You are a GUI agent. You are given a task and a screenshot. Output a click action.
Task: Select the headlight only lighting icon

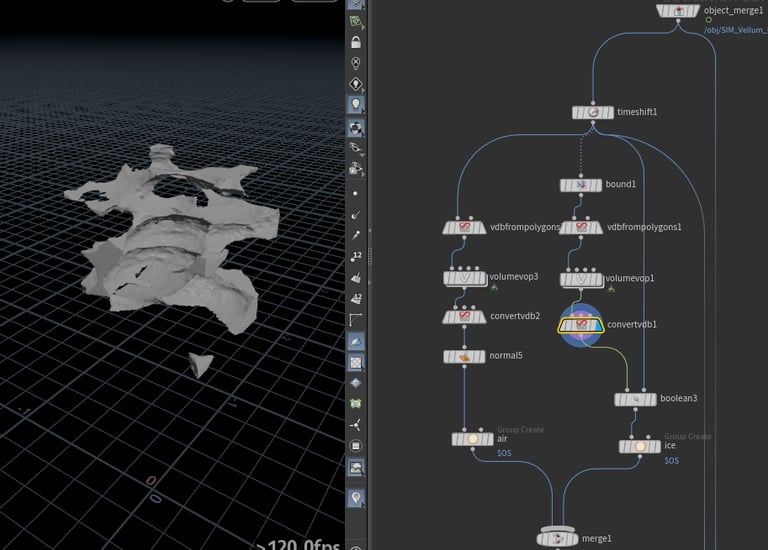(356, 84)
